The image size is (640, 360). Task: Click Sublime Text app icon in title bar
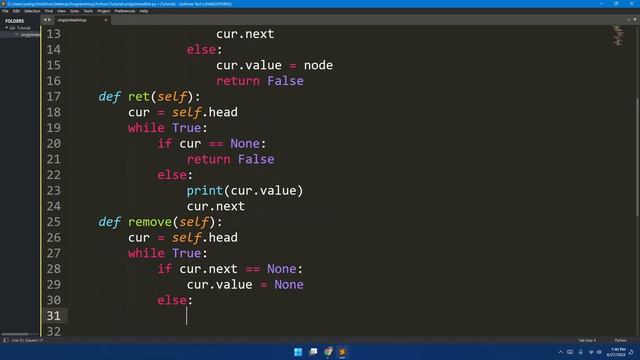(4, 4)
